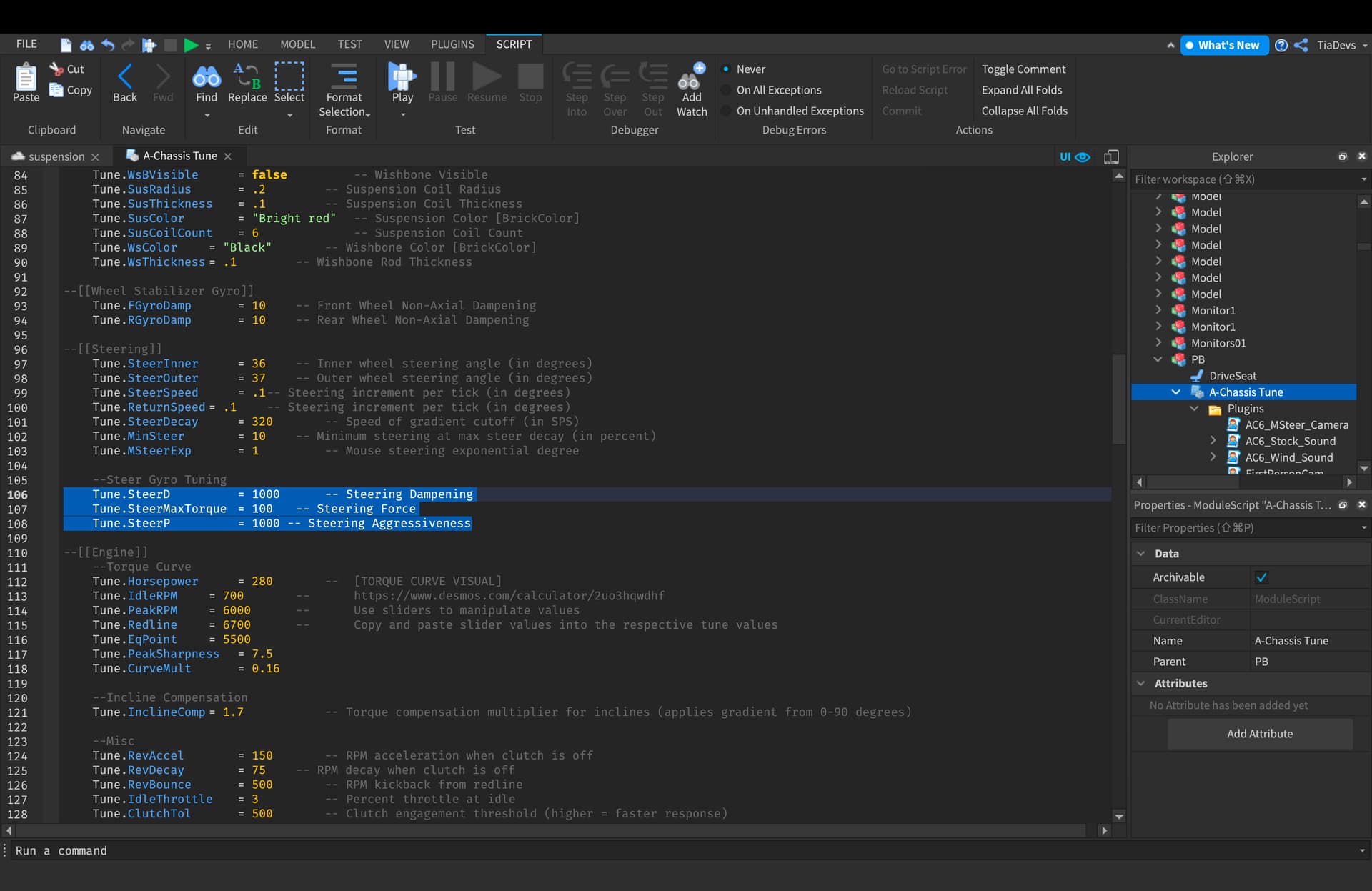
Task: Start Play test from ribbon
Action: tap(402, 83)
